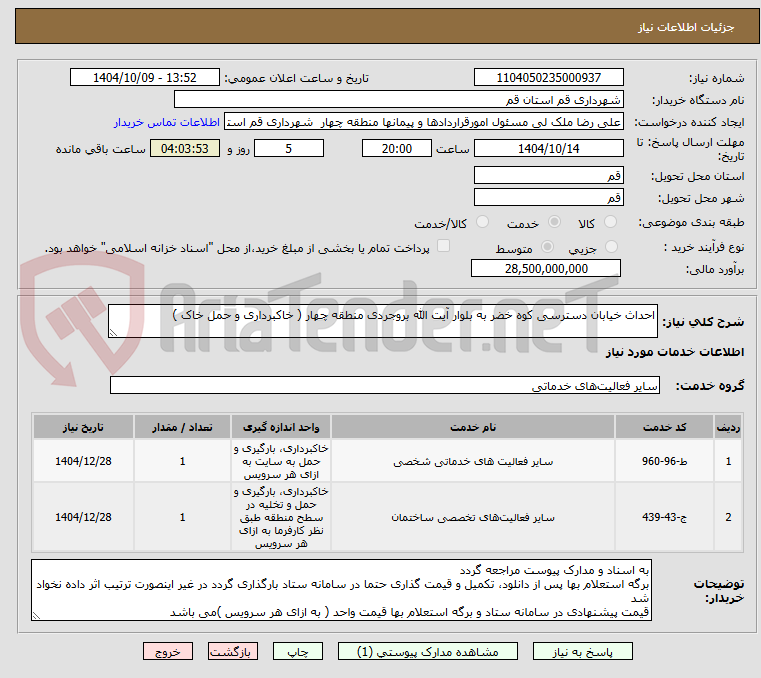Viewport: 761px width, 678px height.
Task: Select the جزیی purchase type radio
Action: 611,247
